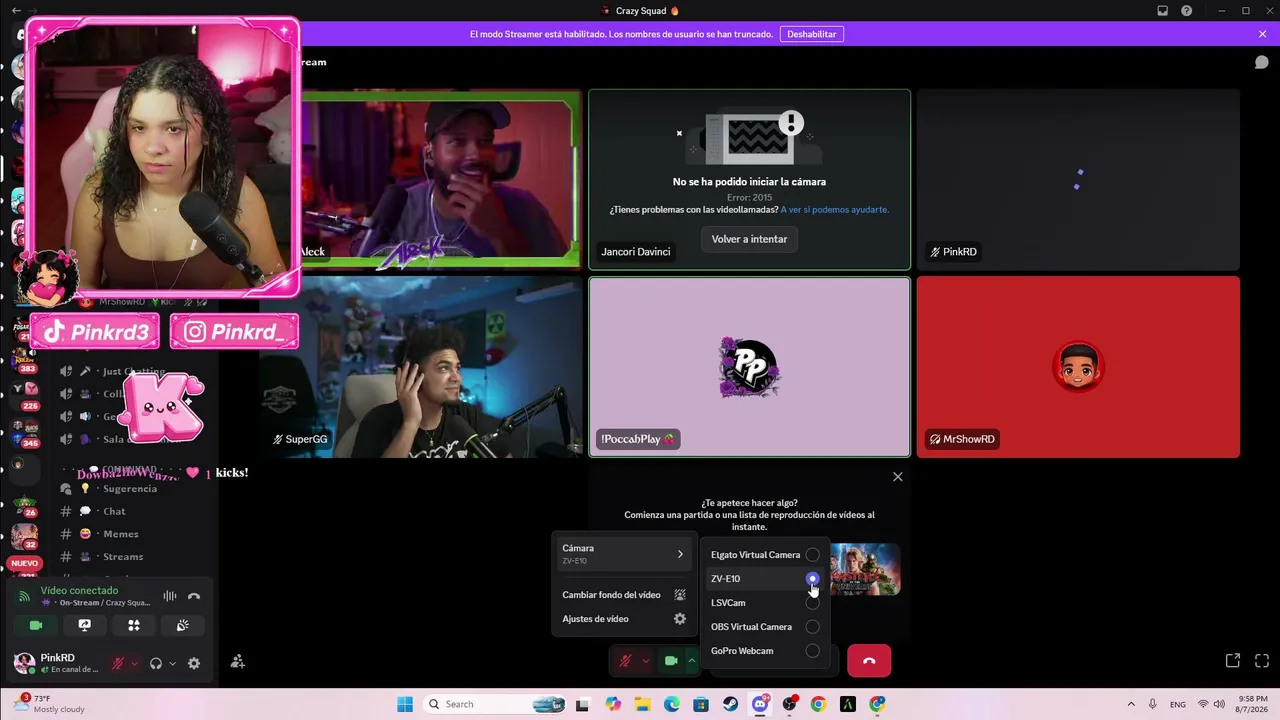Image resolution: width=1280 pixels, height=720 pixels.
Task: Turn off camera in the call control bar
Action: [x=671, y=661]
